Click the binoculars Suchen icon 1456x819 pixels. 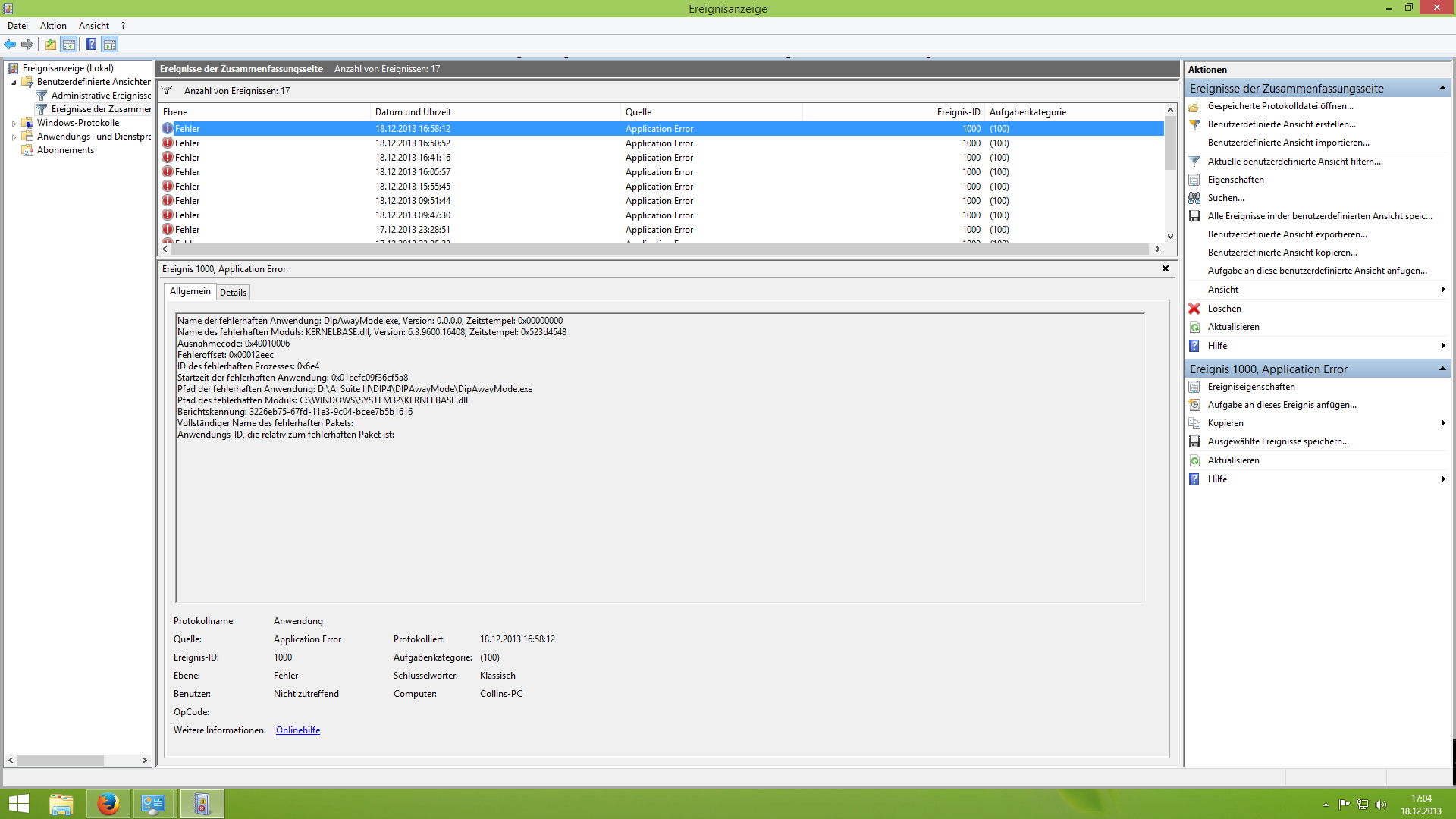coord(1194,198)
